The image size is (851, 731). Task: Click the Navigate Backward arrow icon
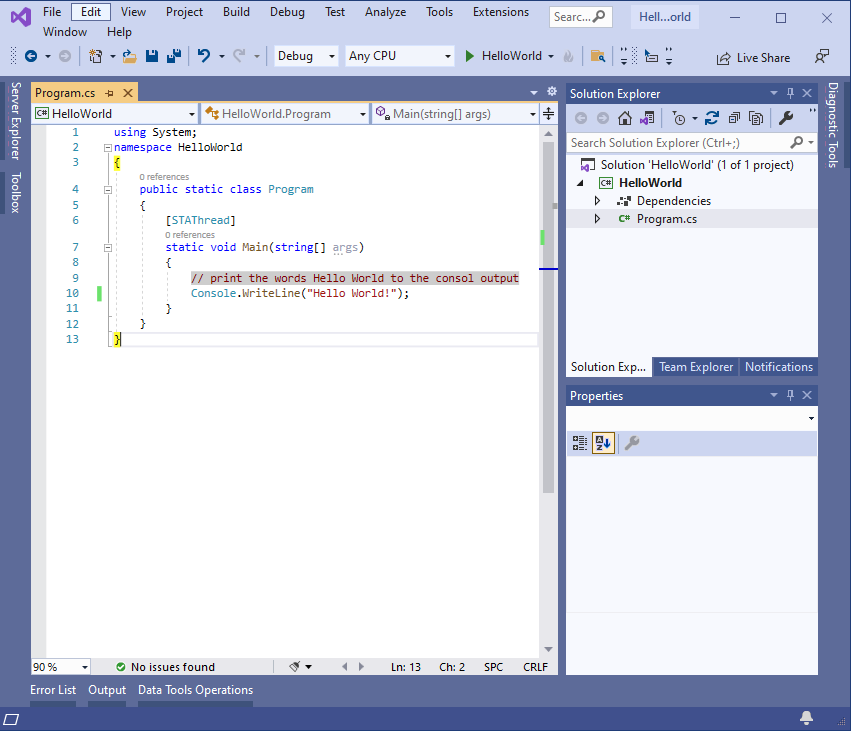click(31, 56)
